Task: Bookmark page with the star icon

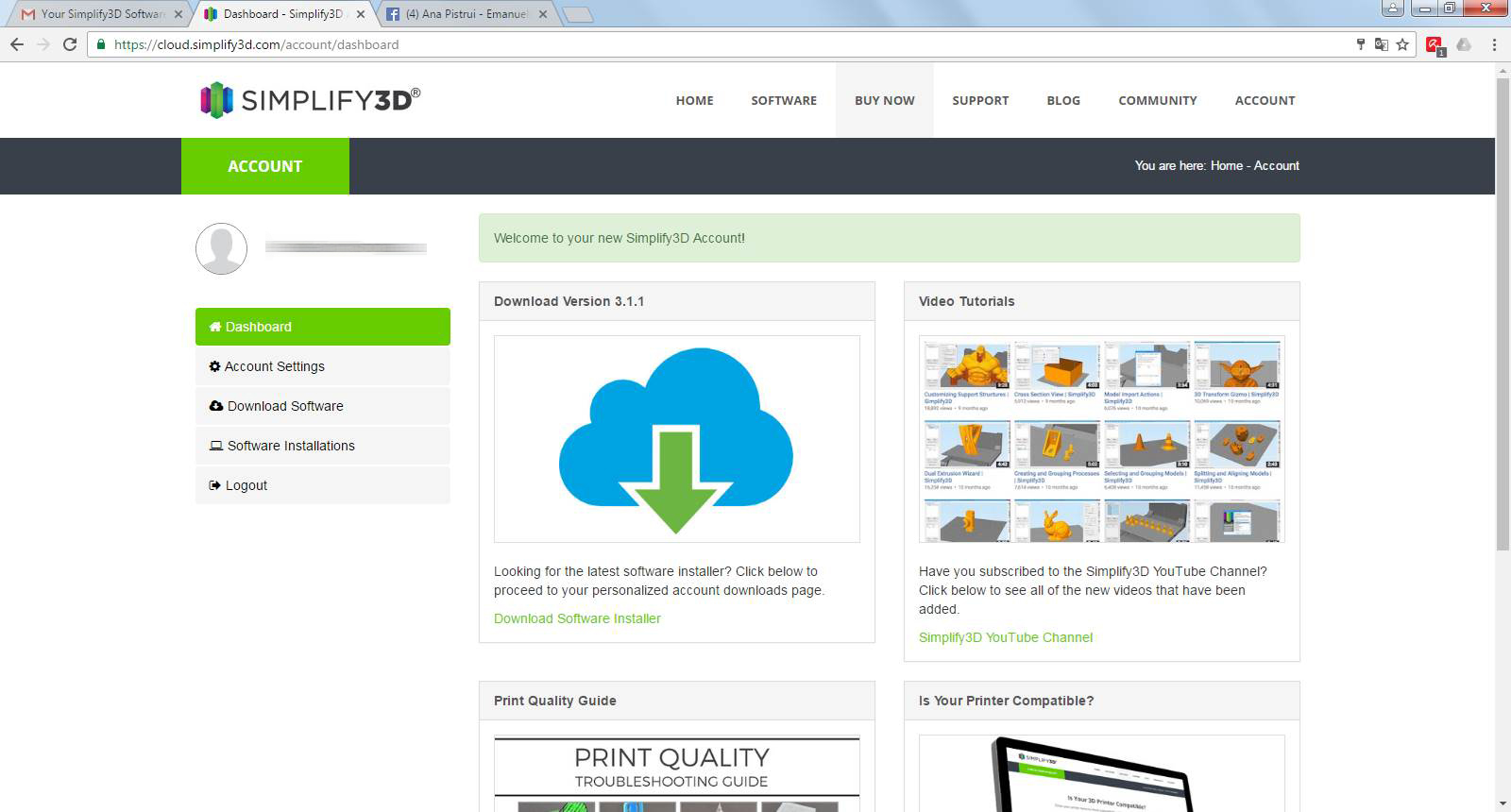Action: coord(1402,44)
